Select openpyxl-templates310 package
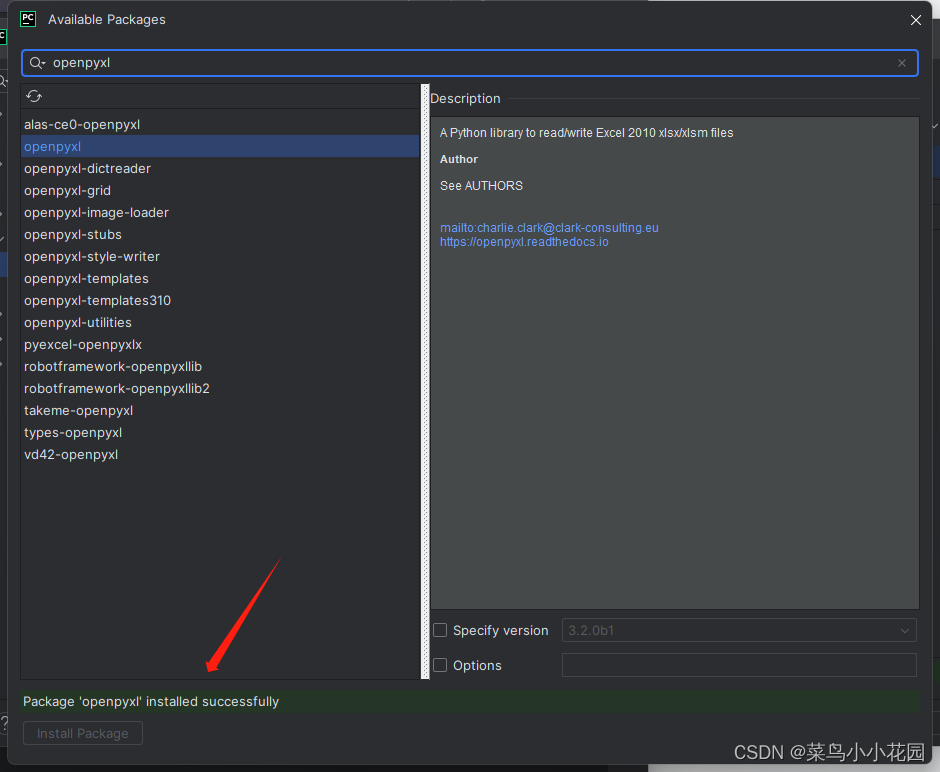The width and height of the screenshot is (940, 772). 220,300
